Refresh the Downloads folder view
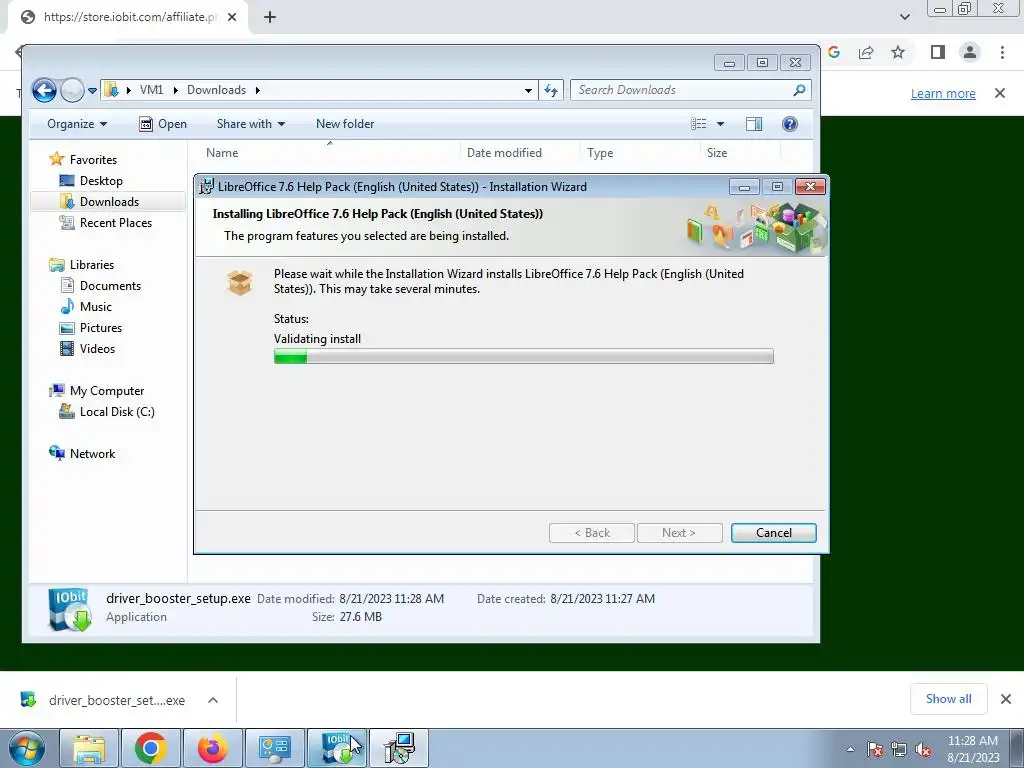1024x768 pixels. pos(551,91)
